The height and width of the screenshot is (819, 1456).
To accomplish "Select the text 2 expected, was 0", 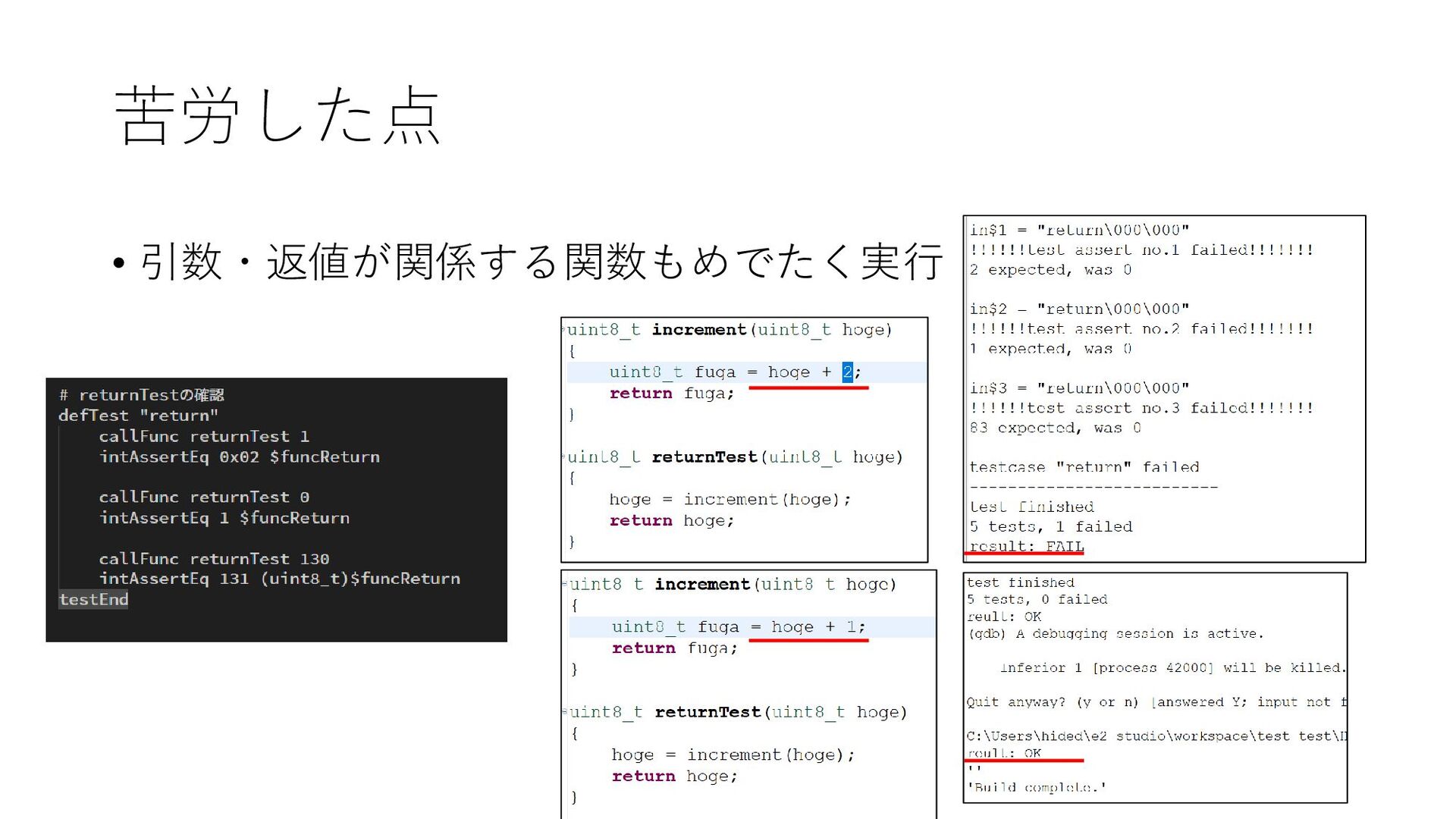I will (x=1051, y=269).
